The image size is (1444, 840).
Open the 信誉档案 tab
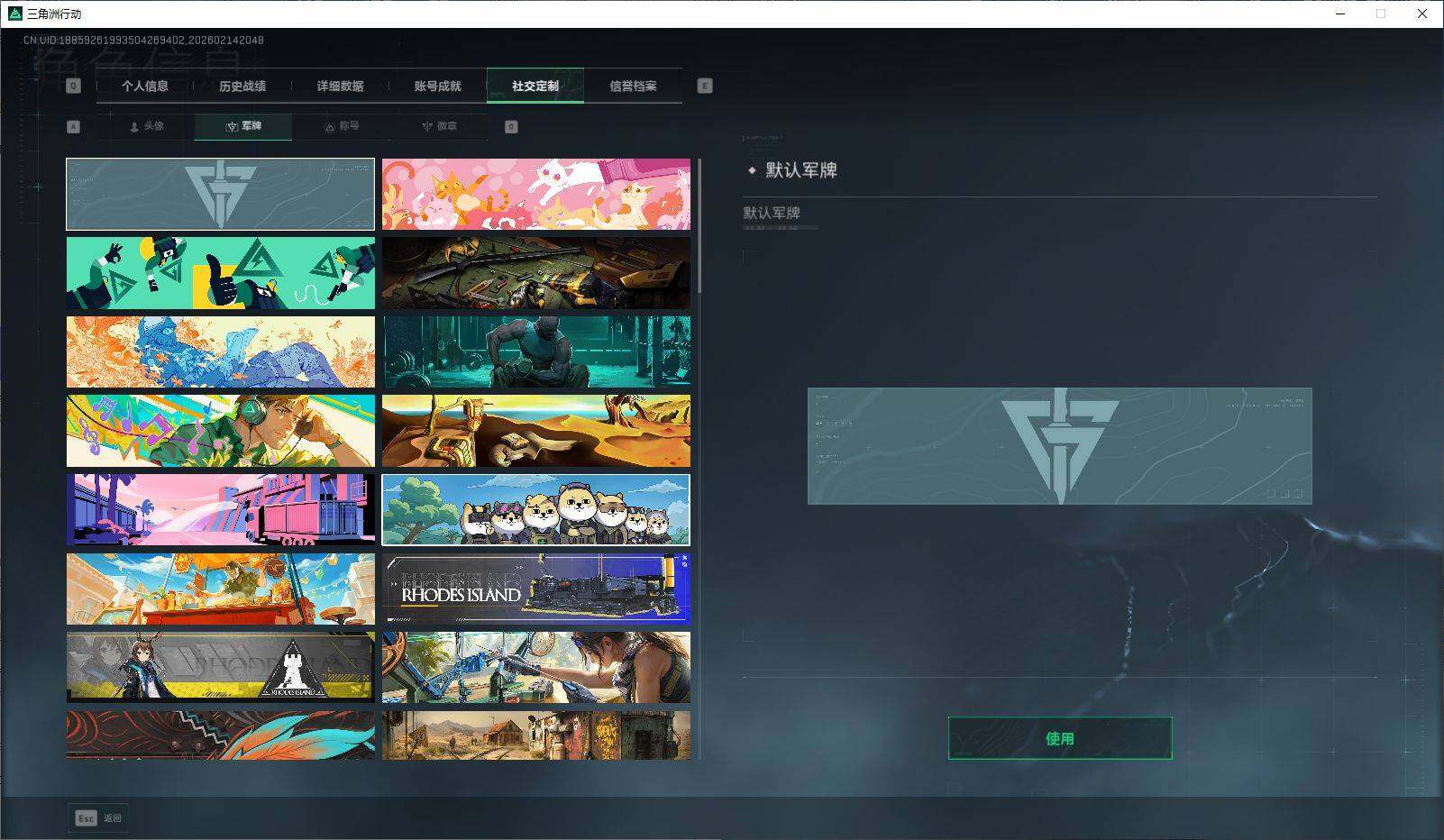coord(633,87)
